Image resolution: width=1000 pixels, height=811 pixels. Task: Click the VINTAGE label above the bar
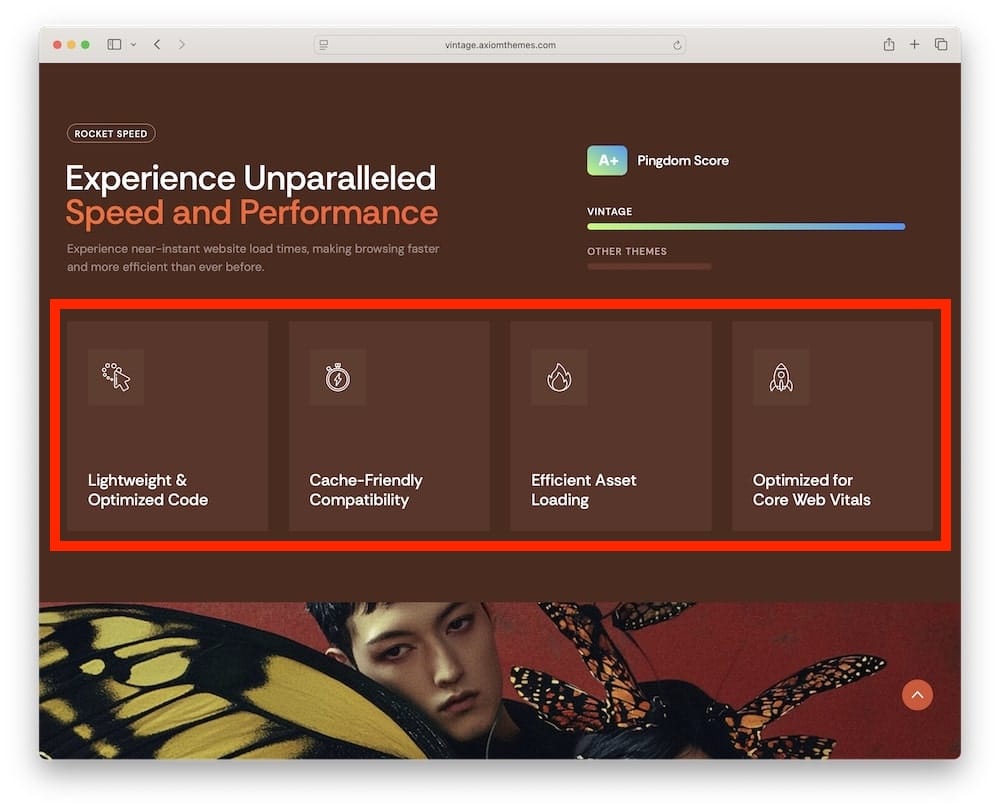(610, 211)
